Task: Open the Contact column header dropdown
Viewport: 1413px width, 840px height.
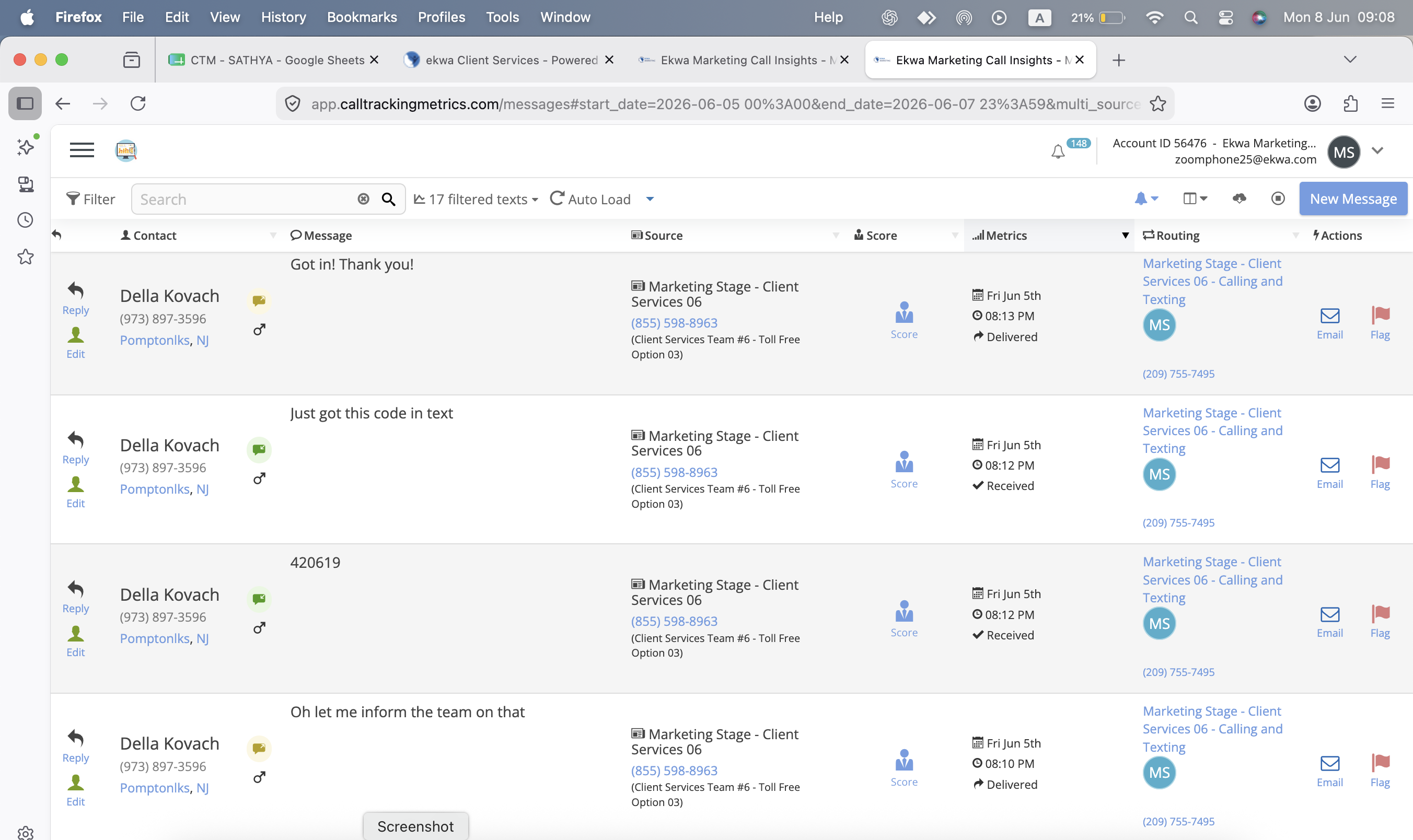Action: [273, 236]
